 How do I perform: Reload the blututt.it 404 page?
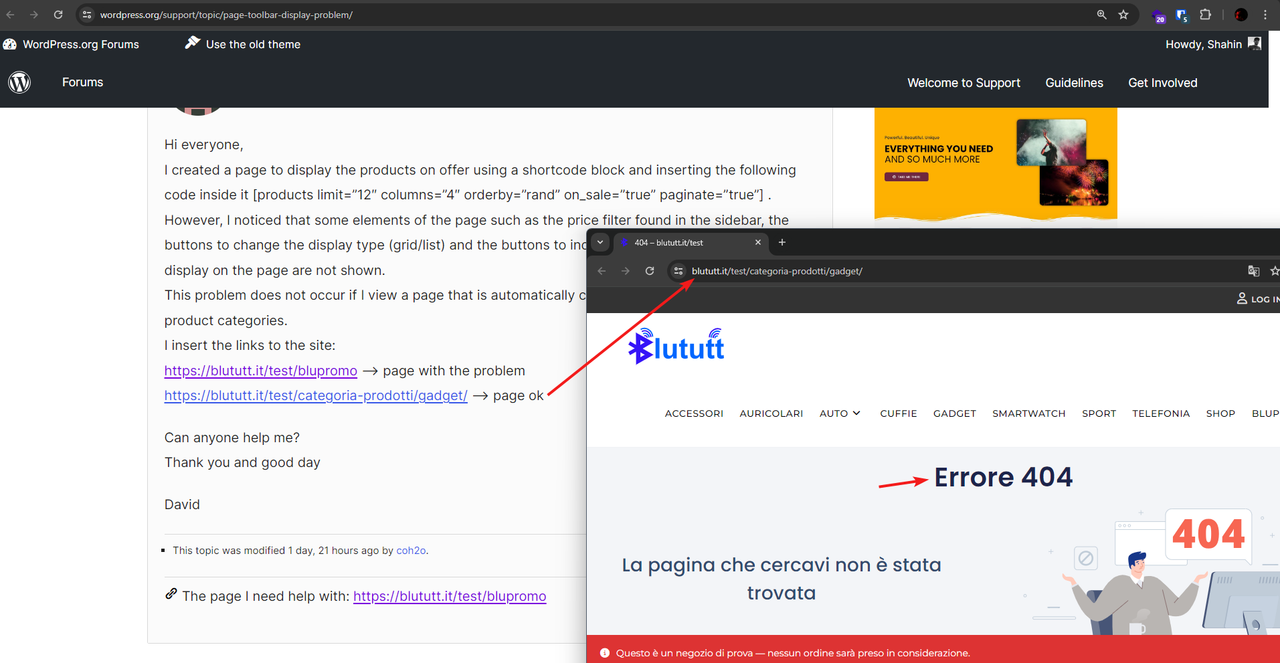pyautogui.click(x=649, y=271)
